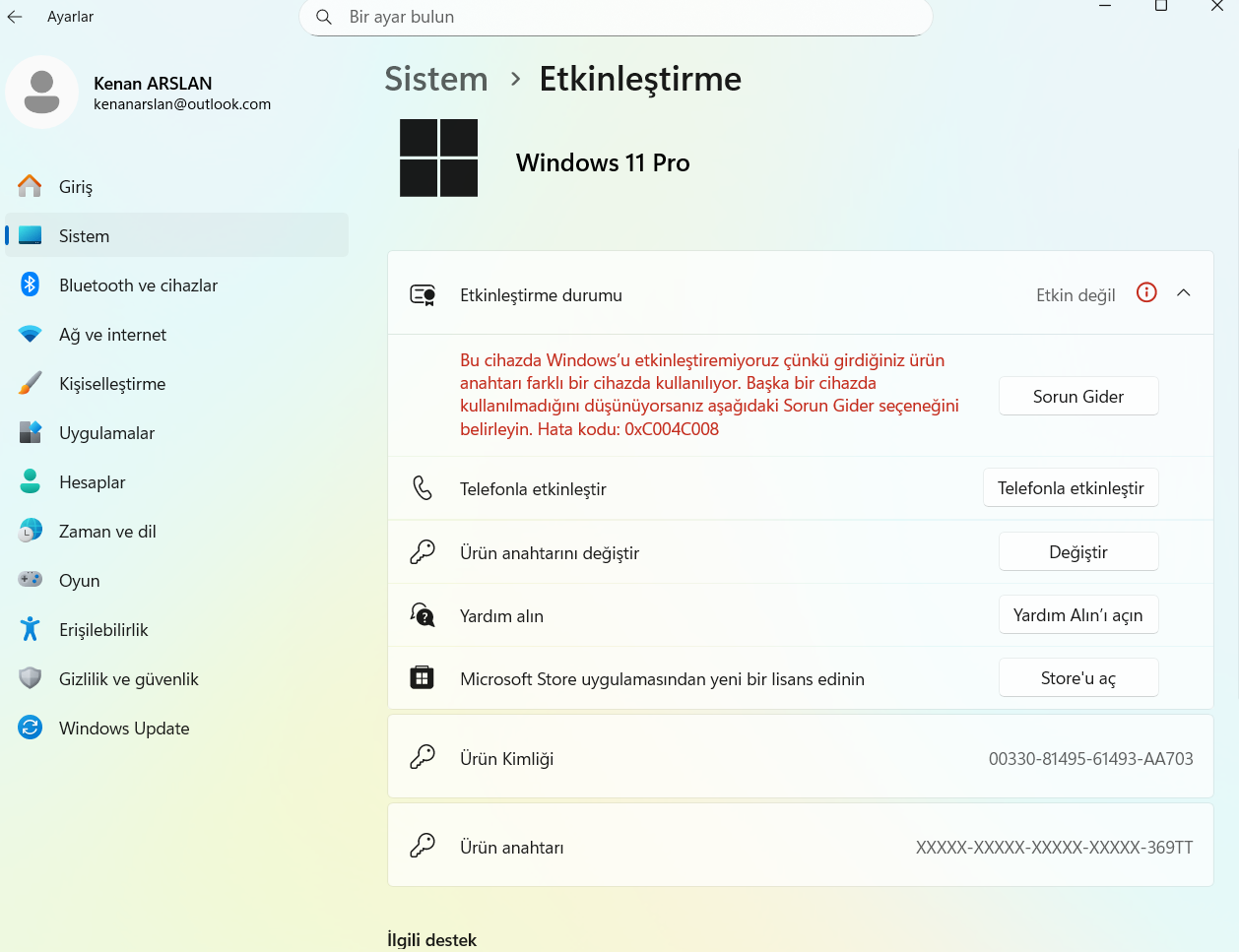Click the Sistem monitor icon

pyautogui.click(x=31, y=235)
